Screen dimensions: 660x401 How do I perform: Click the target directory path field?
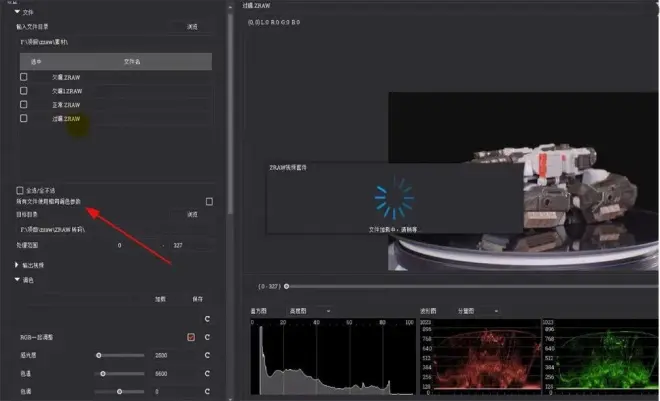pyautogui.click(x=116, y=230)
